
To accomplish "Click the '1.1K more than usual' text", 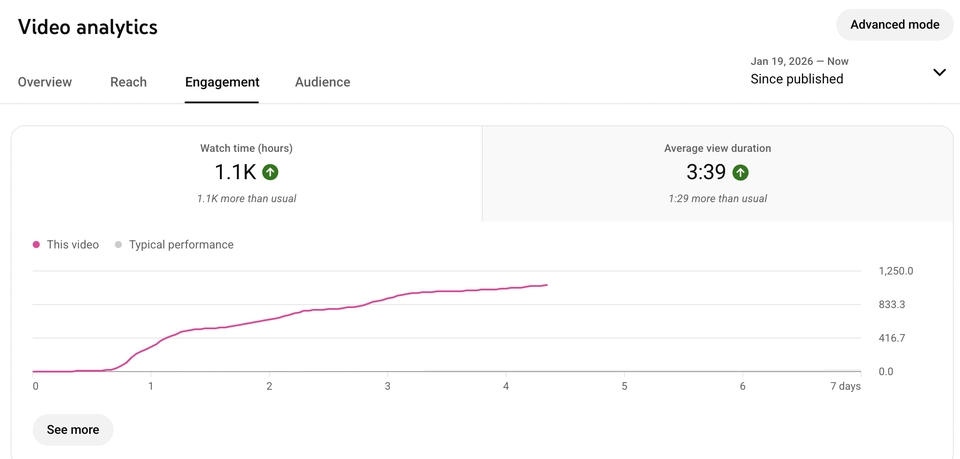I will click(x=246, y=199).
